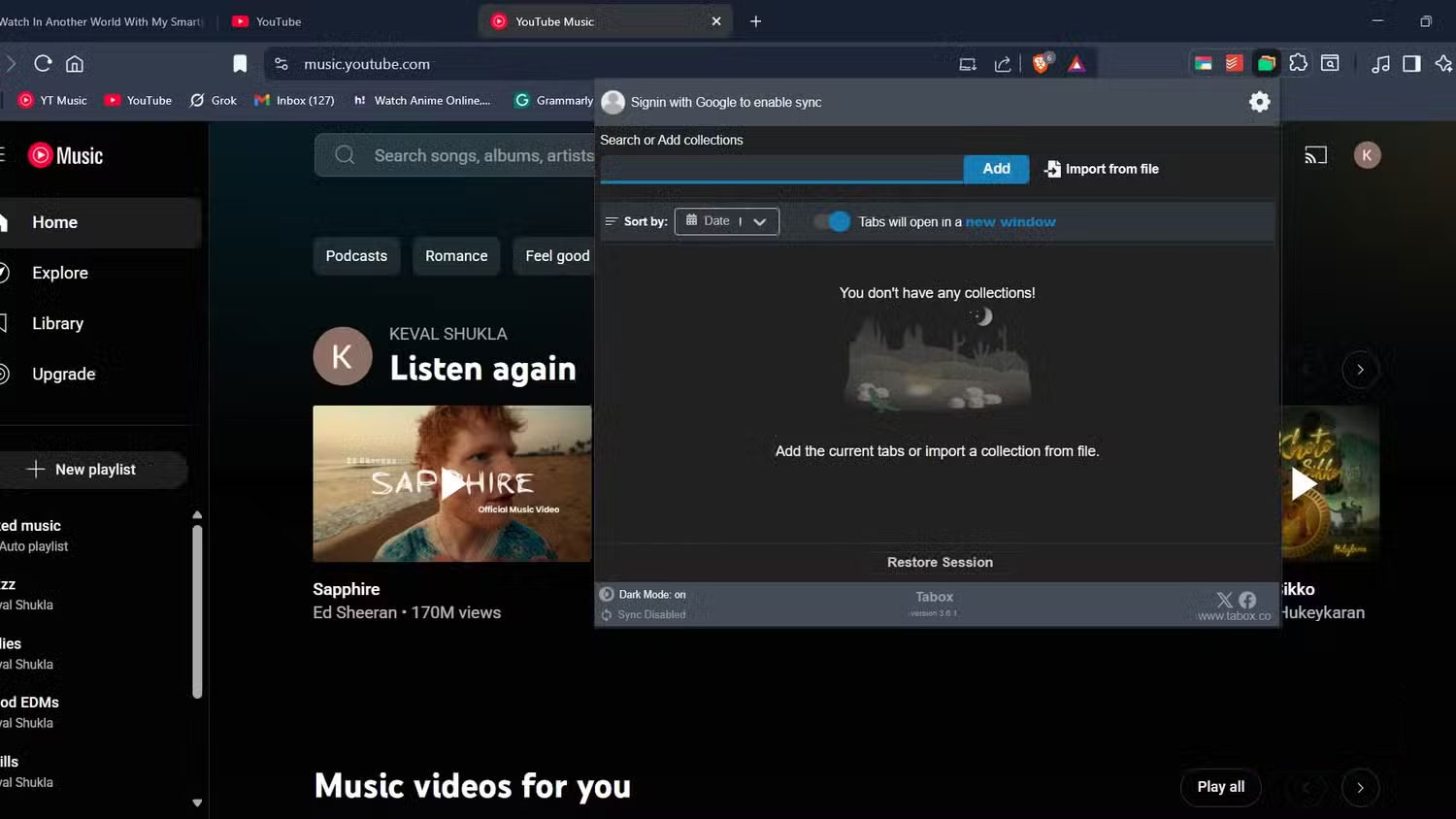This screenshot has width=1456, height=819.
Task: Open Brave Rewards triangle icon
Action: point(1075,63)
